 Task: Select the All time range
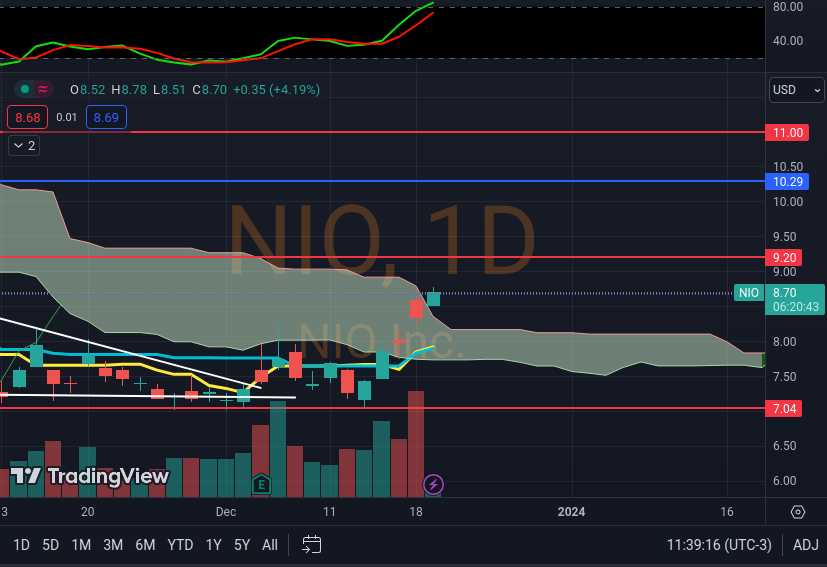point(270,544)
